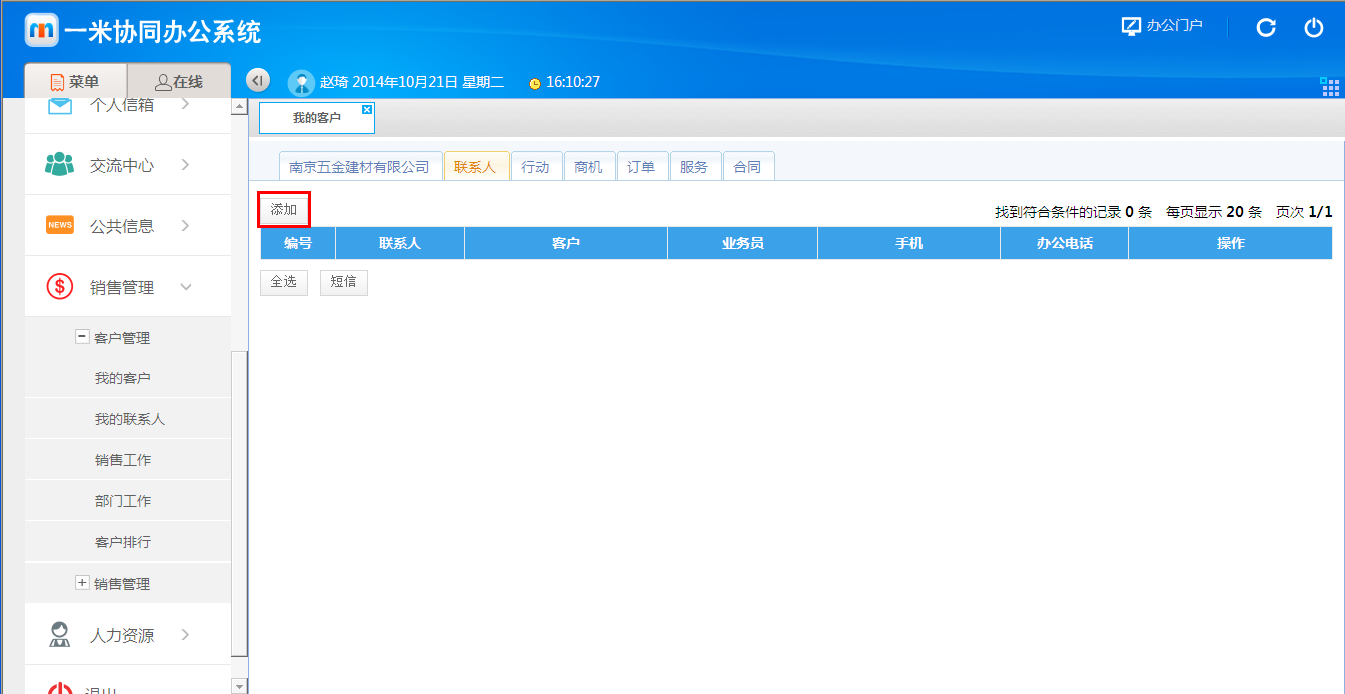Viewport: 1345px width, 694px height.
Task: Open the 南京五金建材有限公司 tab
Action: pos(360,167)
